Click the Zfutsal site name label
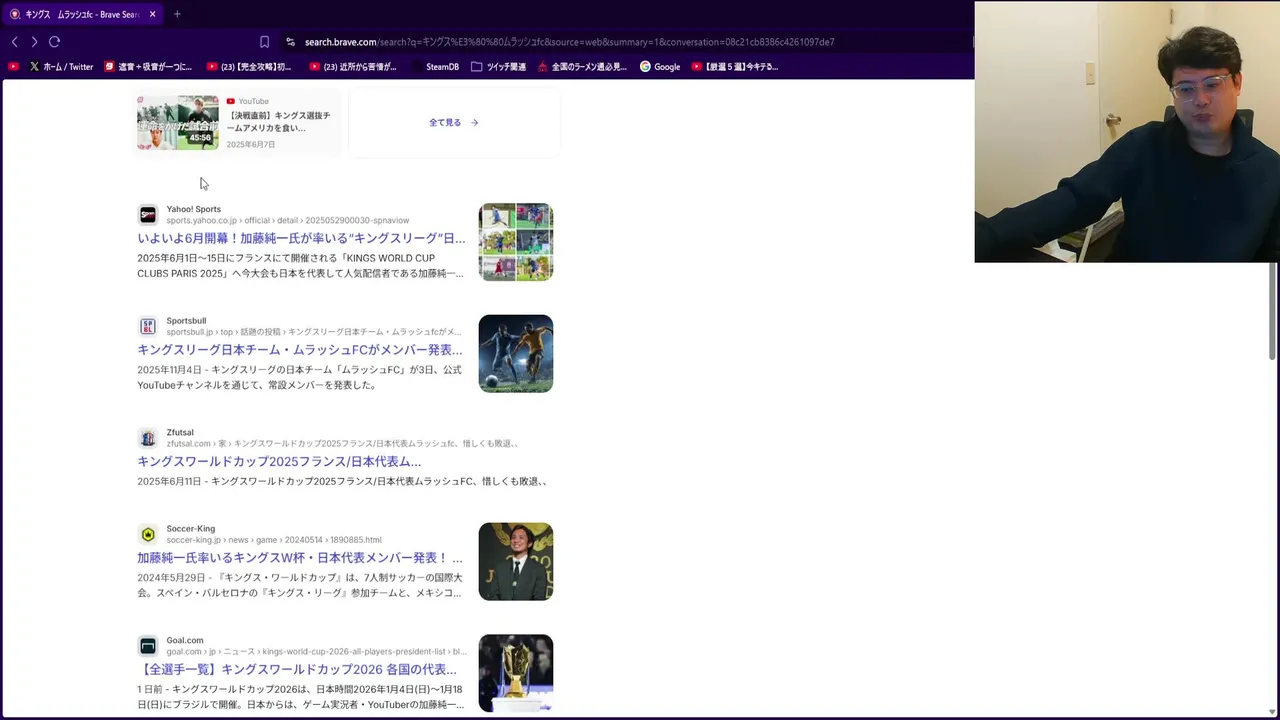The width and height of the screenshot is (1280, 720). 180,433
